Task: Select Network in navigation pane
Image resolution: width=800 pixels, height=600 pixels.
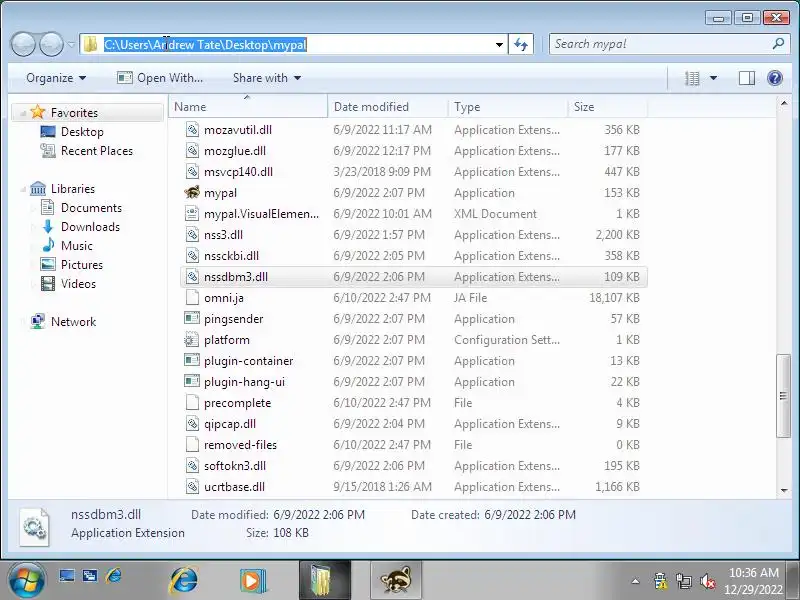Action: point(73,321)
